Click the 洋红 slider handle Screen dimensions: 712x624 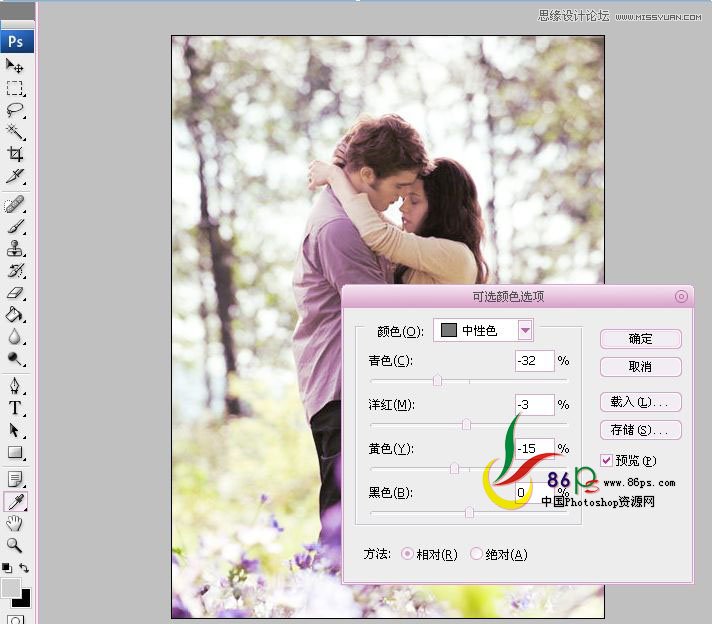[x=466, y=424]
